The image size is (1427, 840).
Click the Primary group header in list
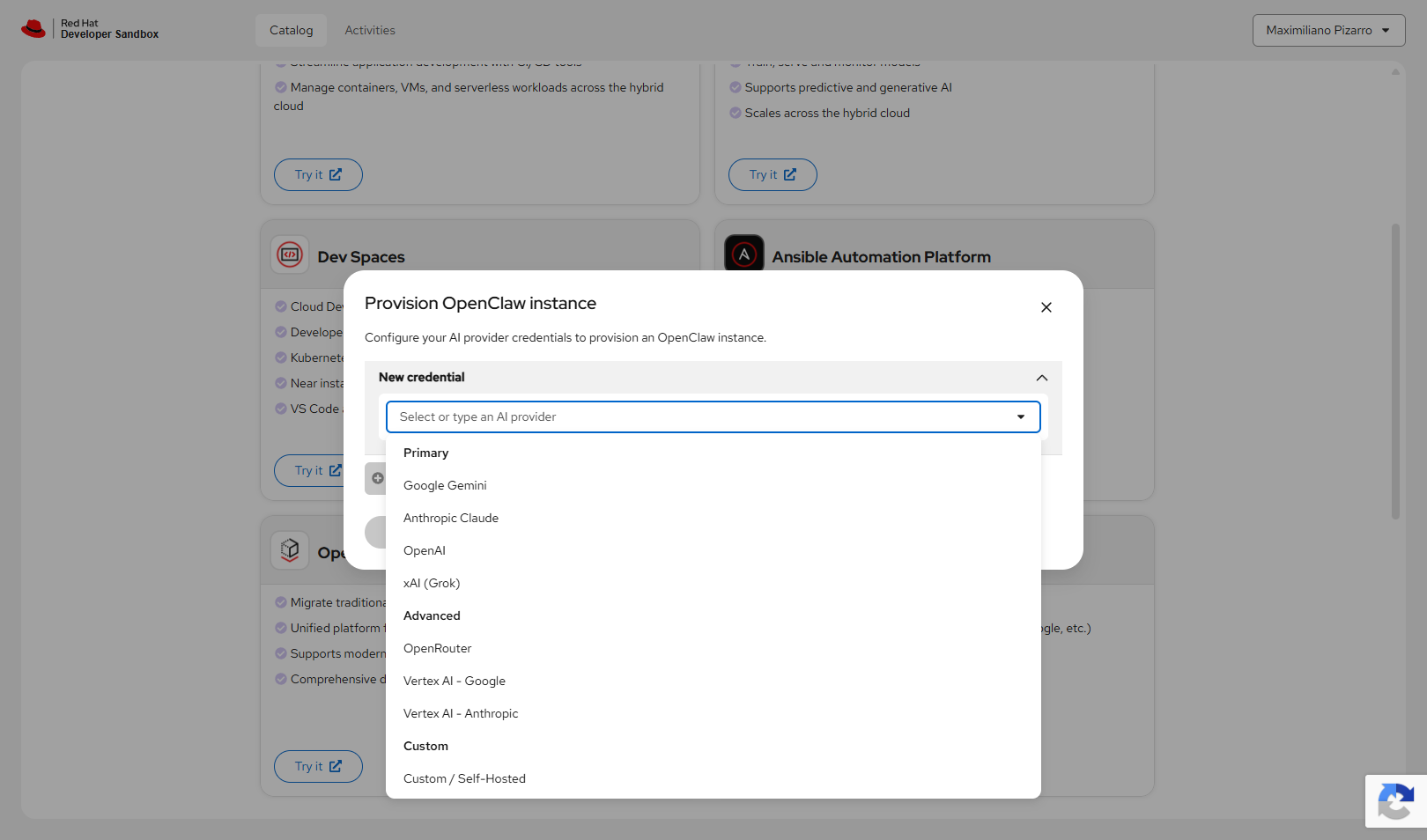click(426, 453)
